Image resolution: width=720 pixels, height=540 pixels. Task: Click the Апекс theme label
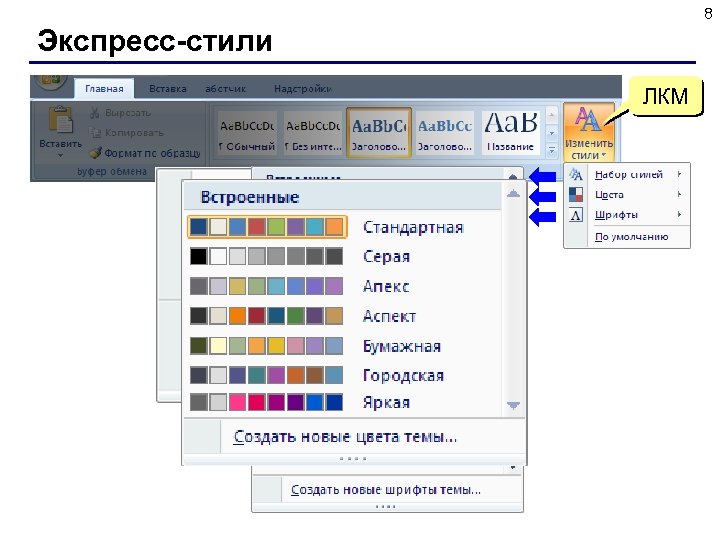click(x=386, y=286)
